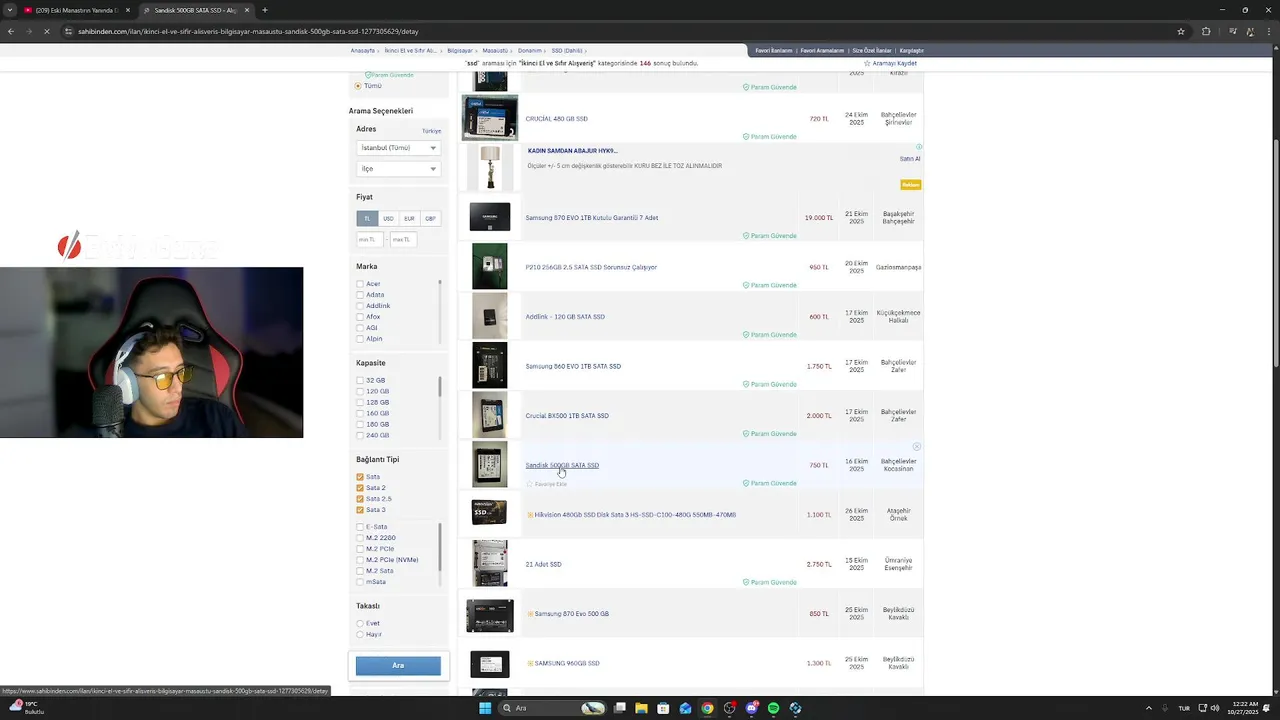Click Satın Al on lamp advertisement
The width and height of the screenshot is (1280, 720).
click(x=910, y=159)
